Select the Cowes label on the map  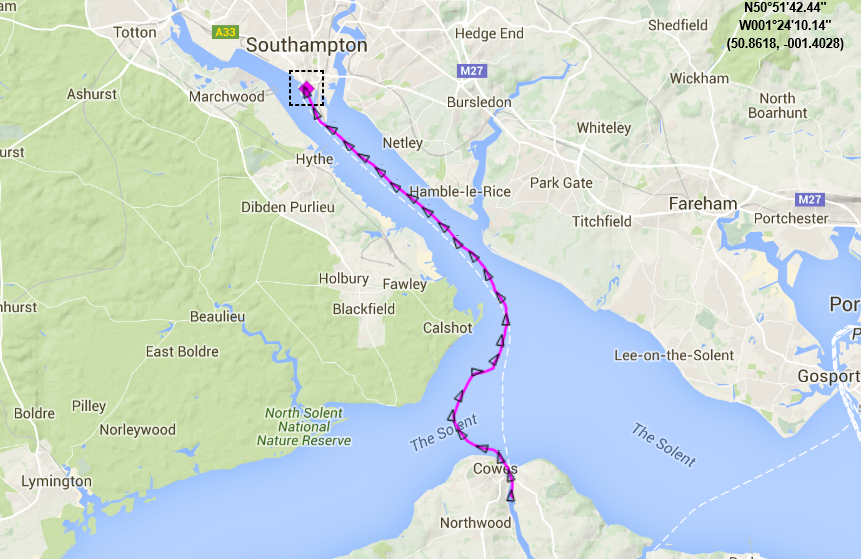pos(495,469)
